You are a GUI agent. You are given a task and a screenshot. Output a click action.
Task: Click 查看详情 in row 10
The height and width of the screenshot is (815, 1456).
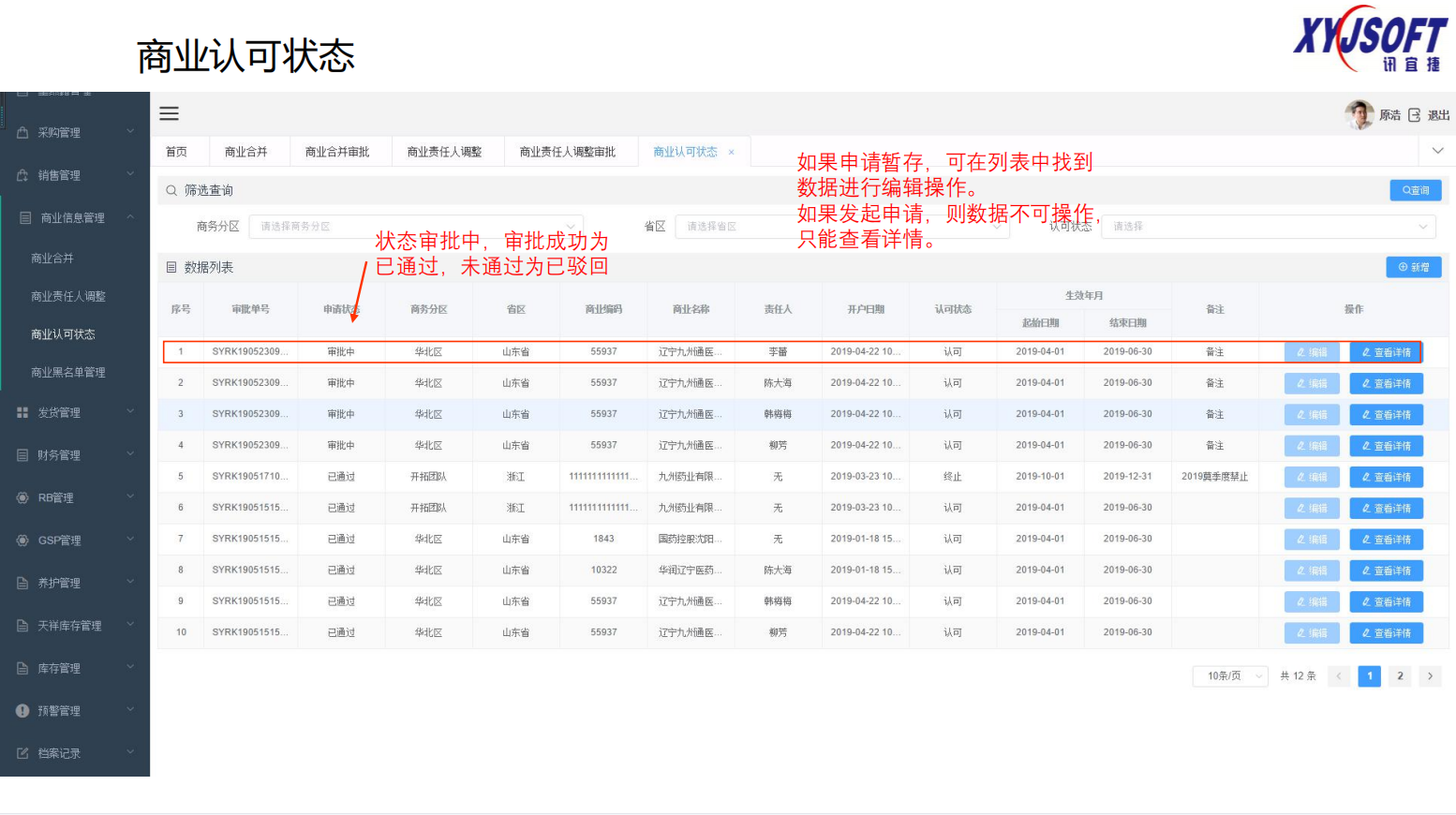click(x=1386, y=633)
